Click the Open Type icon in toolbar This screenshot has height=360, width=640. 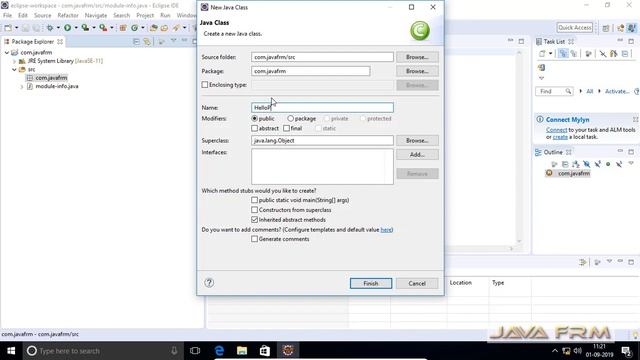coord(153,28)
